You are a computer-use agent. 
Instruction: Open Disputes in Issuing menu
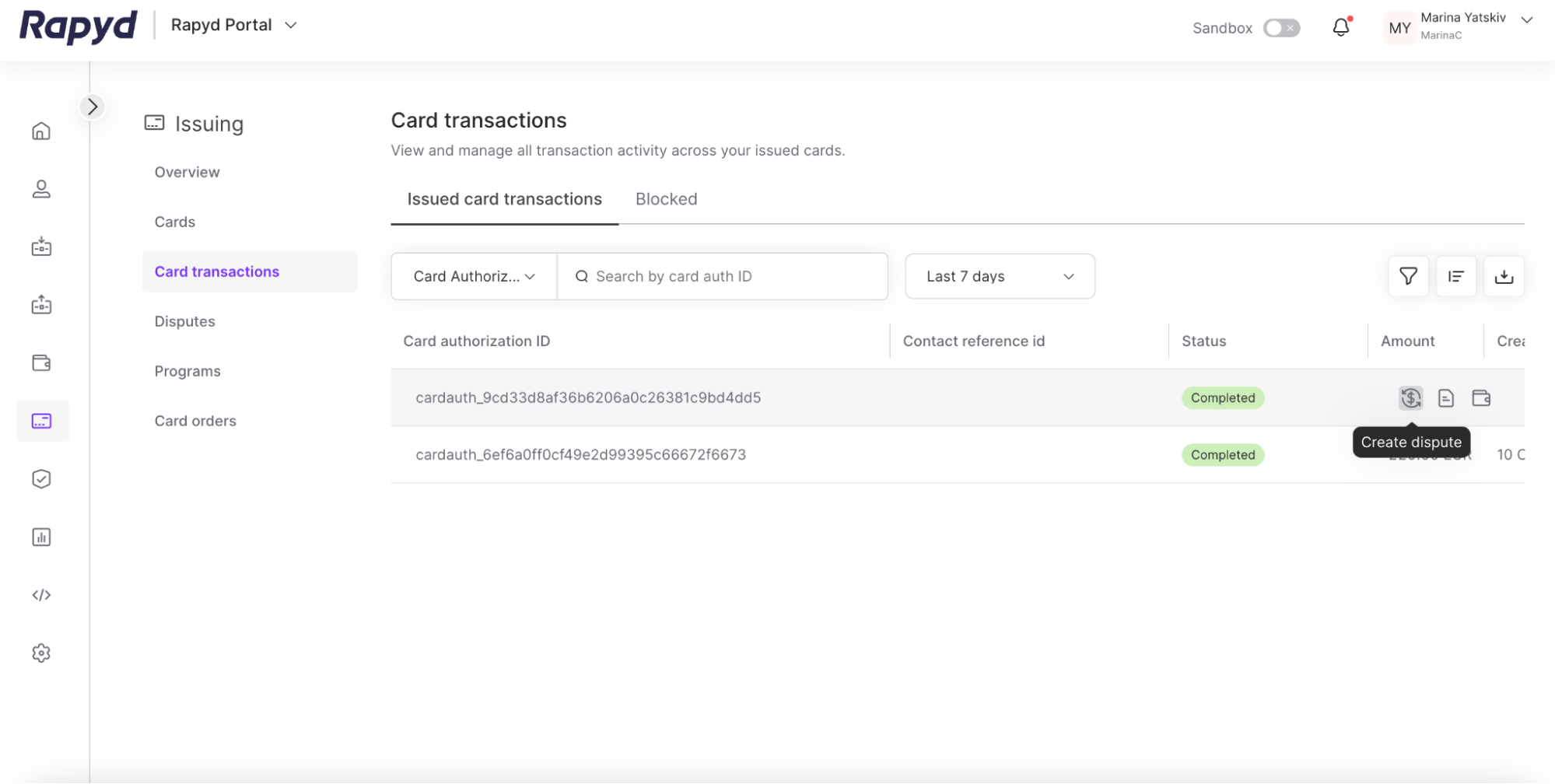pos(185,321)
